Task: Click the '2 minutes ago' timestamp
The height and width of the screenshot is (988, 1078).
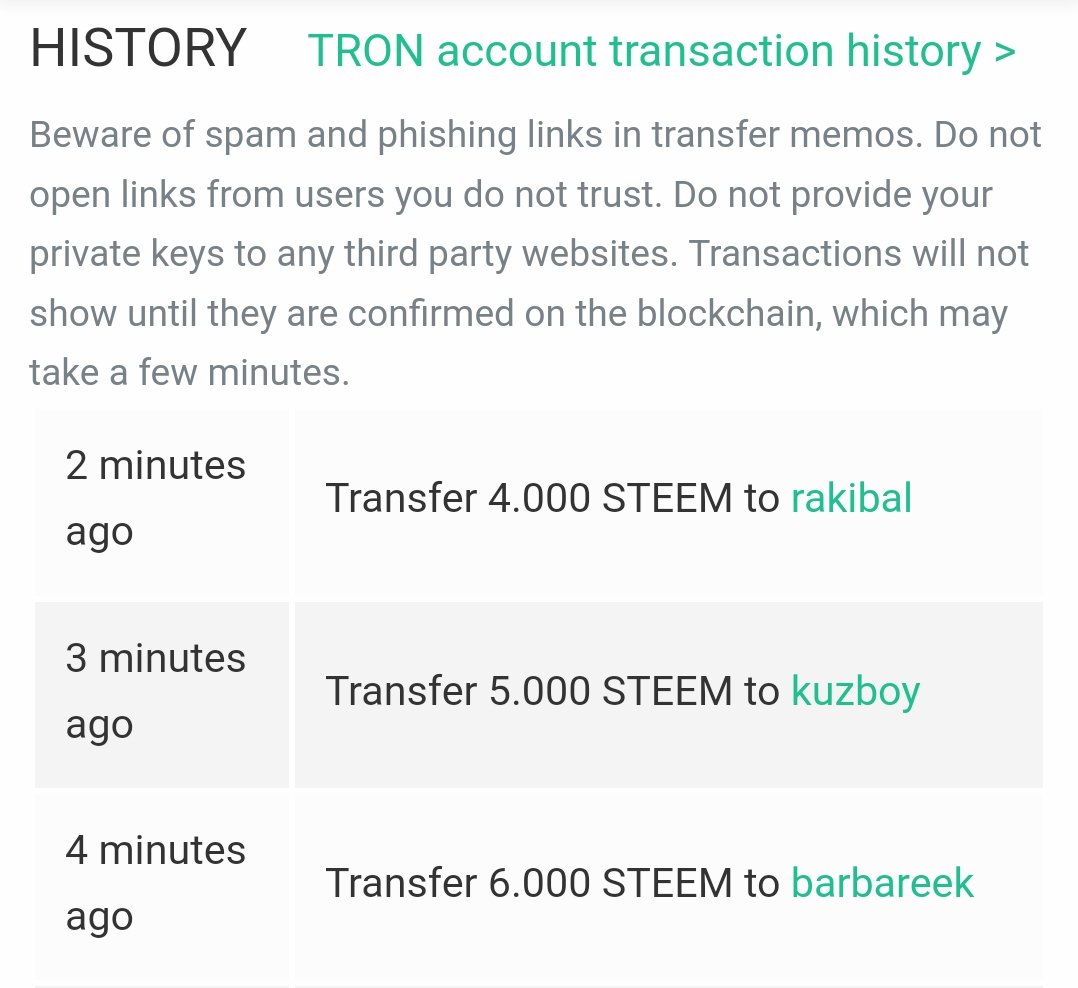Action: 155,499
